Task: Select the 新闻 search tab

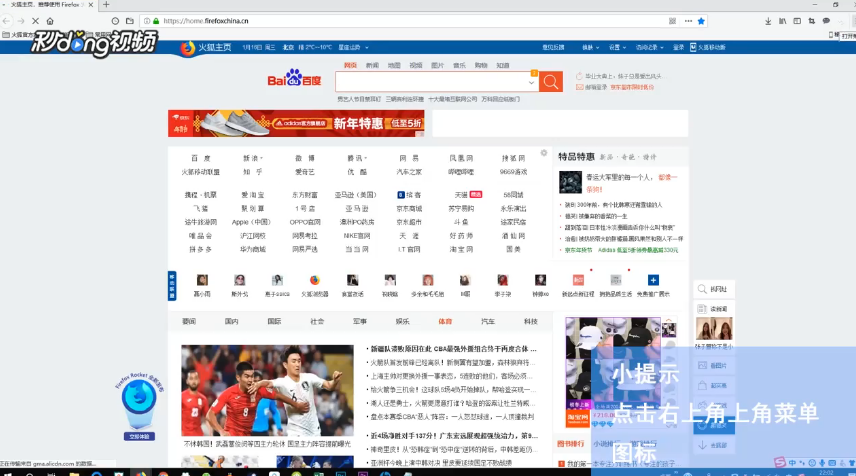Action: coord(372,66)
